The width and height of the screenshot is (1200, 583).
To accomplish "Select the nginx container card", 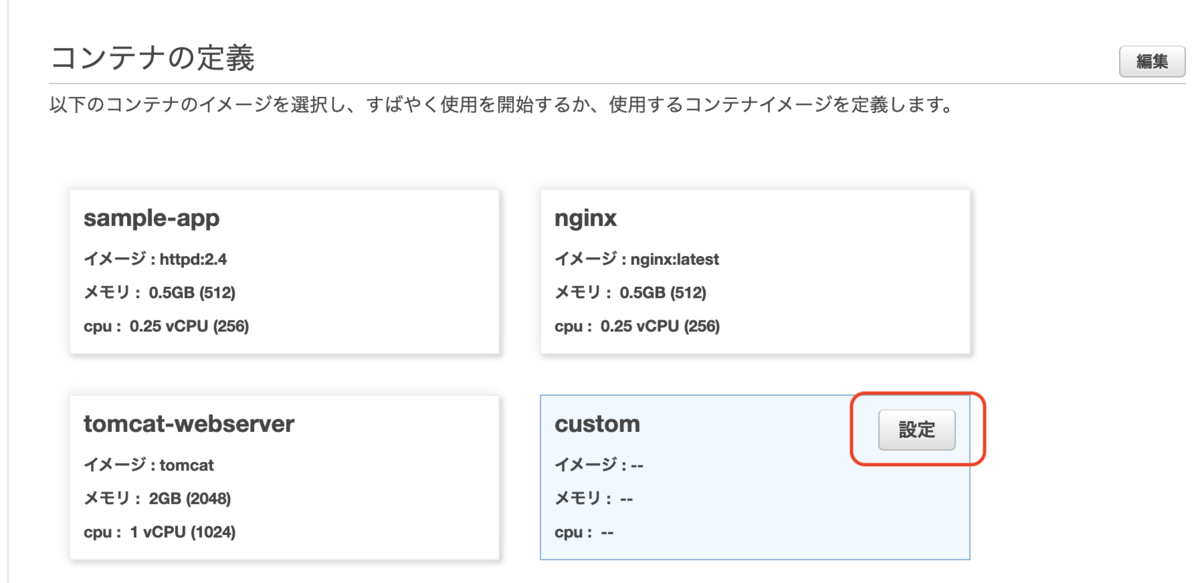I will coord(755,271).
